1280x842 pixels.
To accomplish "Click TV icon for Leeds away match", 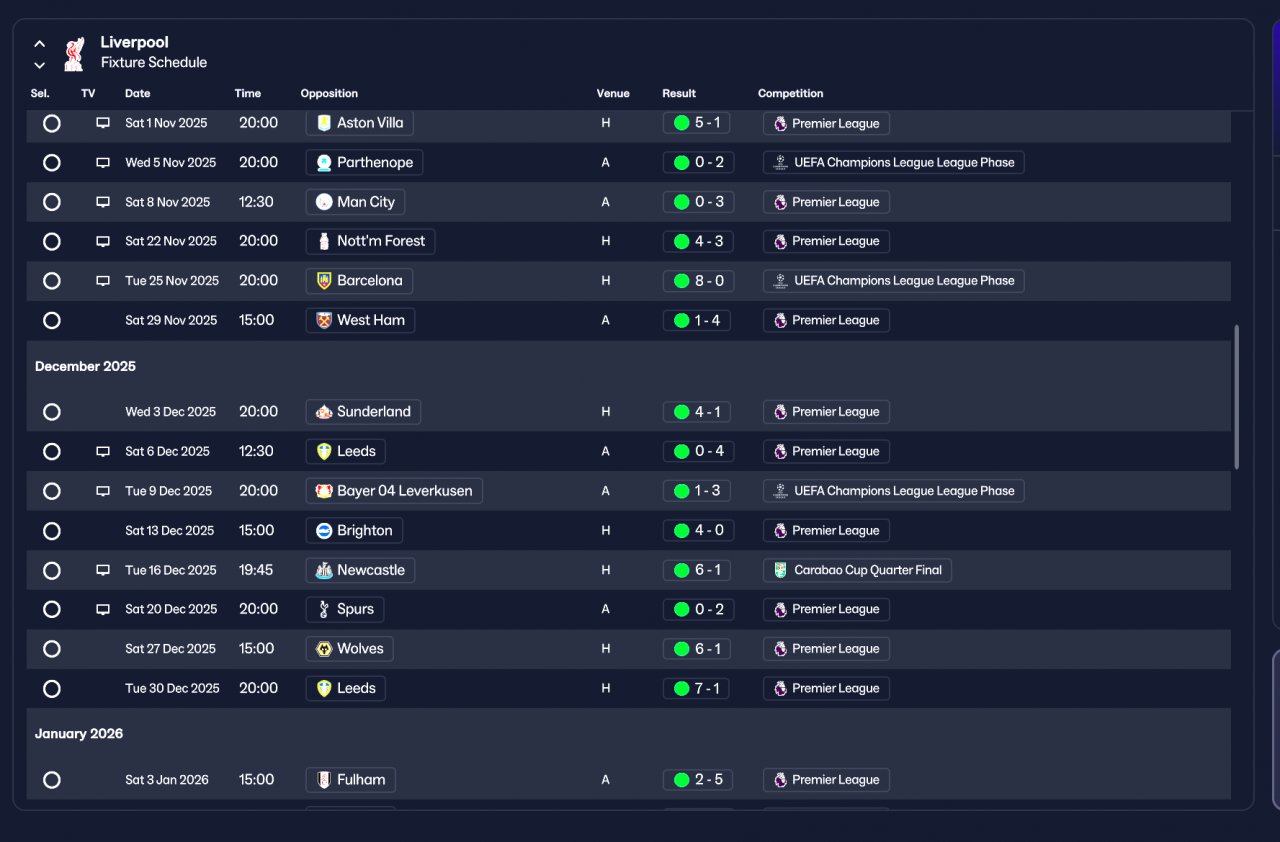I will (102, 452).
